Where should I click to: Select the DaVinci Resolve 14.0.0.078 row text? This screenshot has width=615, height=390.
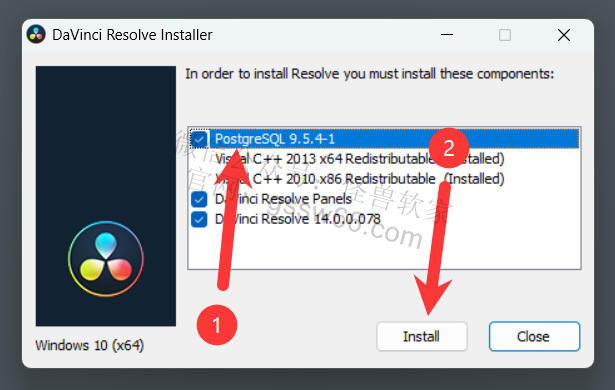click(x=298, y=219)
